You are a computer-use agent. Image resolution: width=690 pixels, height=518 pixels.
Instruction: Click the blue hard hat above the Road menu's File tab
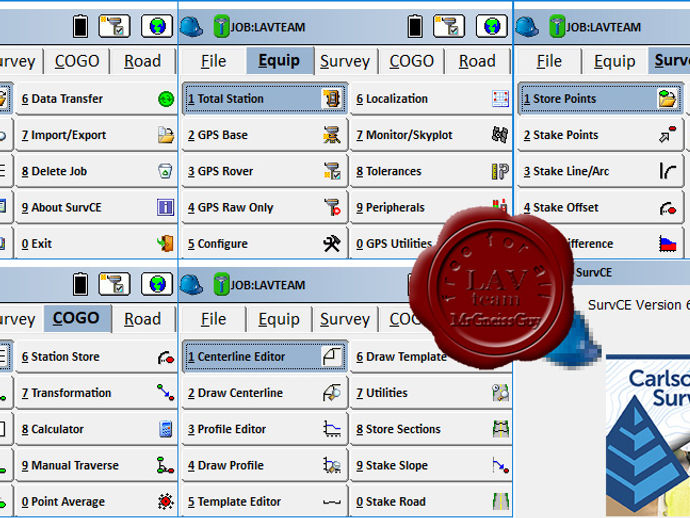point(192,285)
